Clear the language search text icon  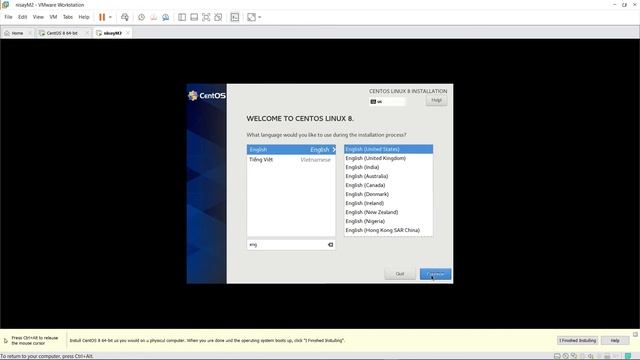click(x=330, y=244)
